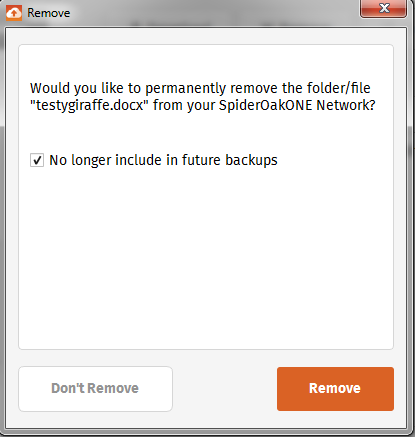
Task: Close the Remove dialog with the X button
Action: pyautogui.click(x=383, y=8)
